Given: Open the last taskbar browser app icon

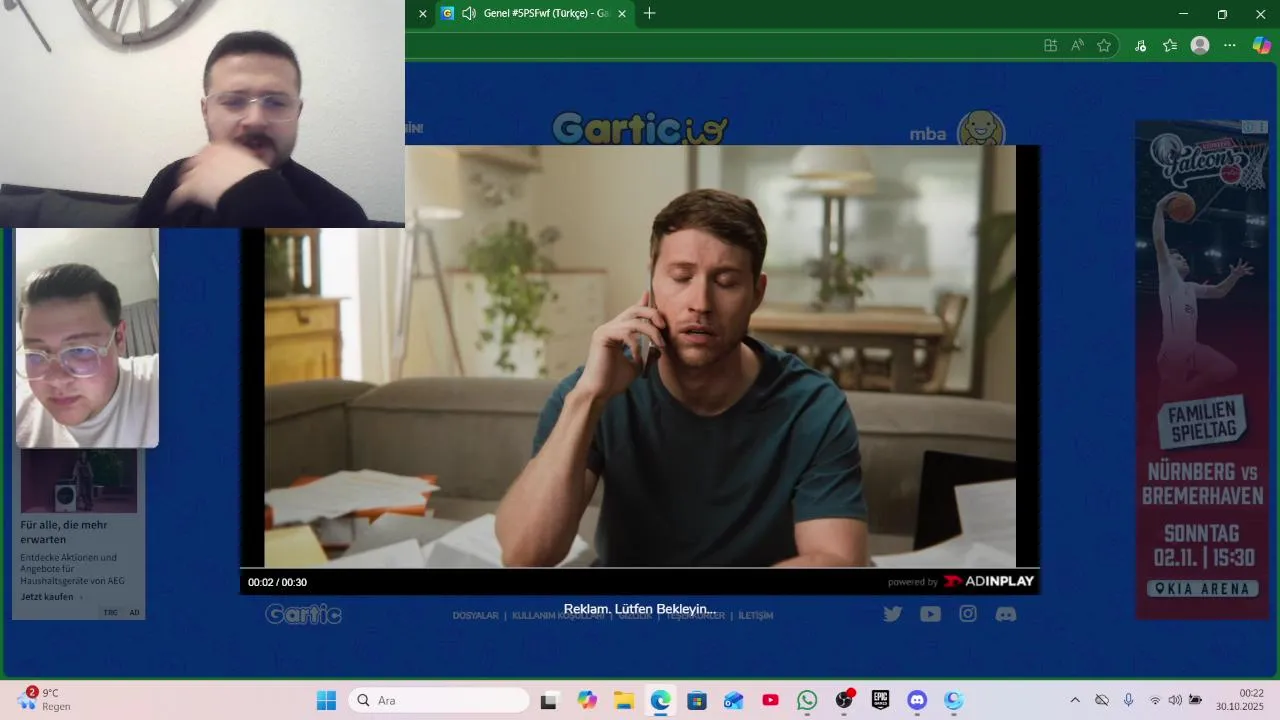Looking at the screenshot, I should [x=954, y=700].
